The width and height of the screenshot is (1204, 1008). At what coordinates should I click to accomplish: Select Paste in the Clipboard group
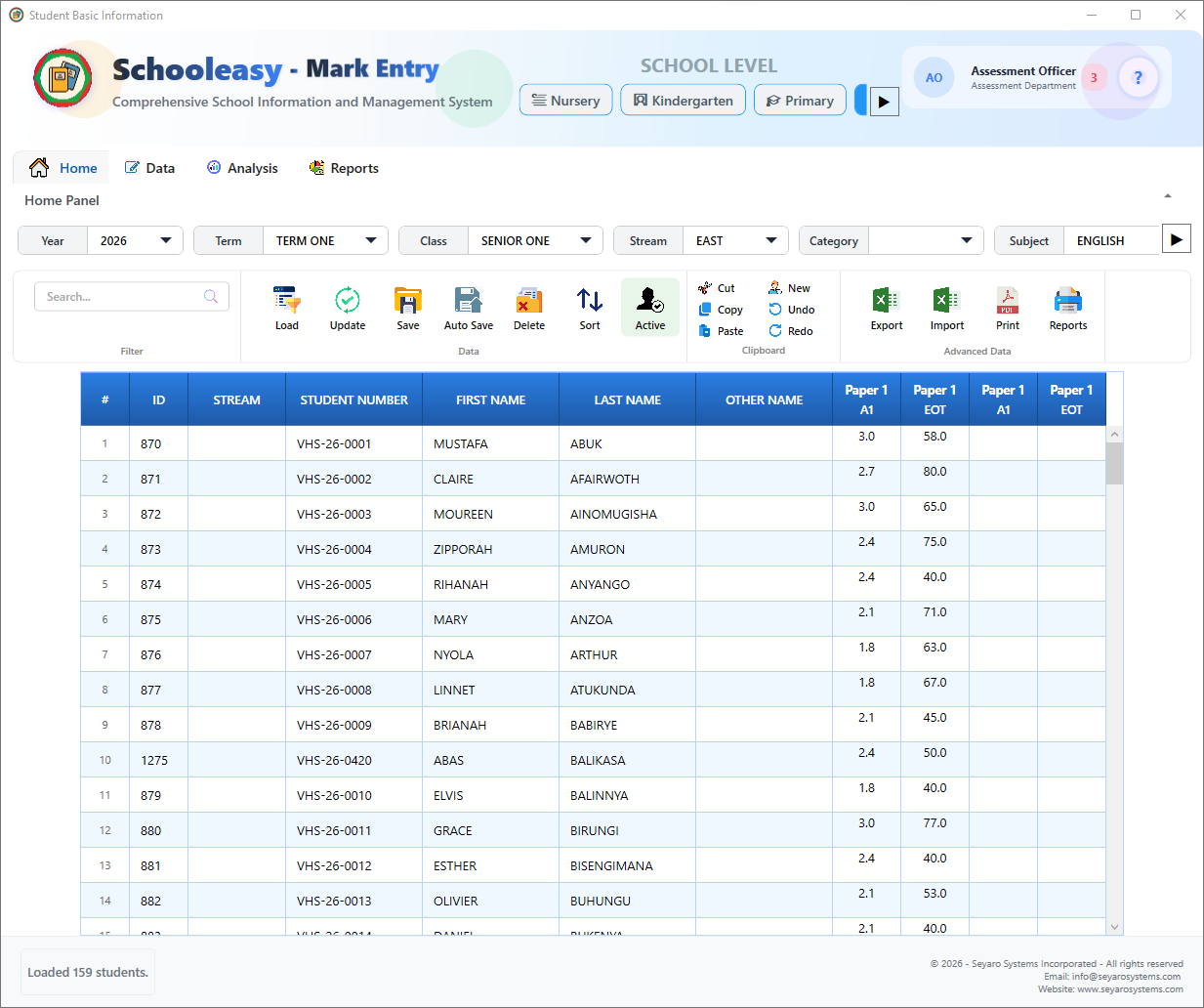pyautogui.click(x=721, y=331)
